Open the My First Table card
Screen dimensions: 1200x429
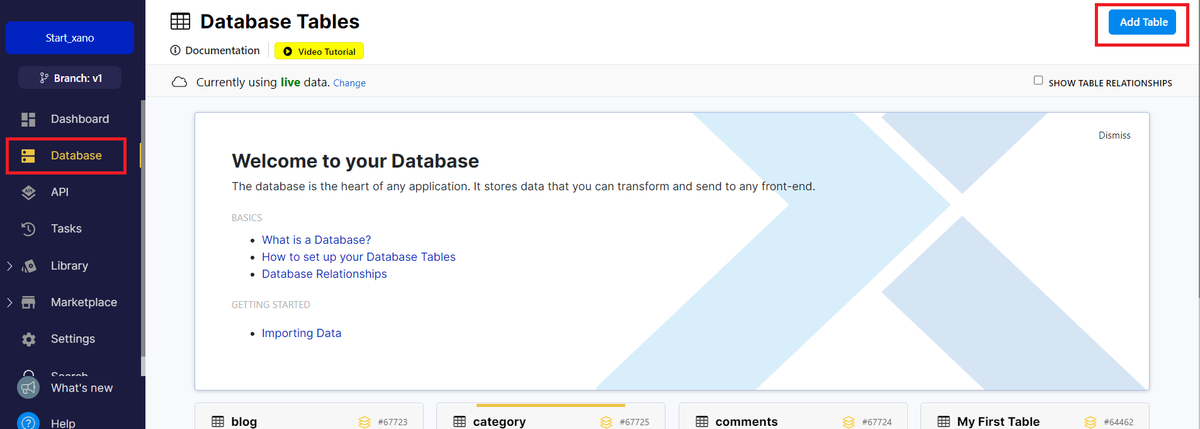pos(1035,417)
